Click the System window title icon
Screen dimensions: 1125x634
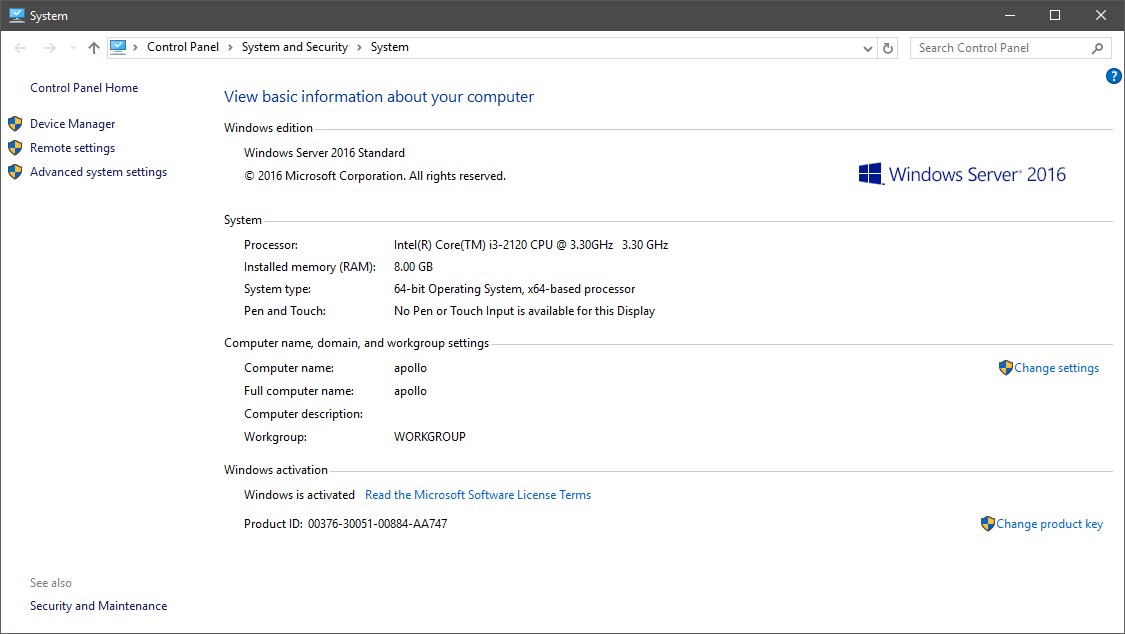coord(17,15)
